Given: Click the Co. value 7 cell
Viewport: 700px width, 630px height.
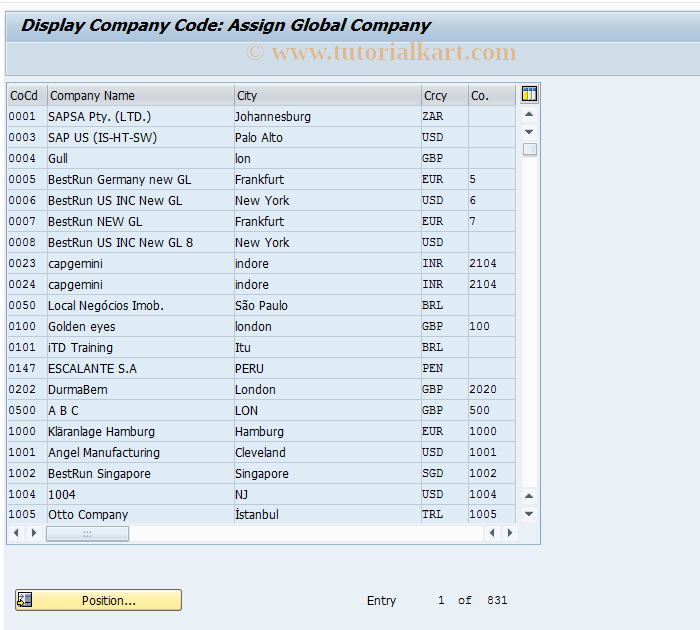Looking at the screenshot, I should click(492, 221).
